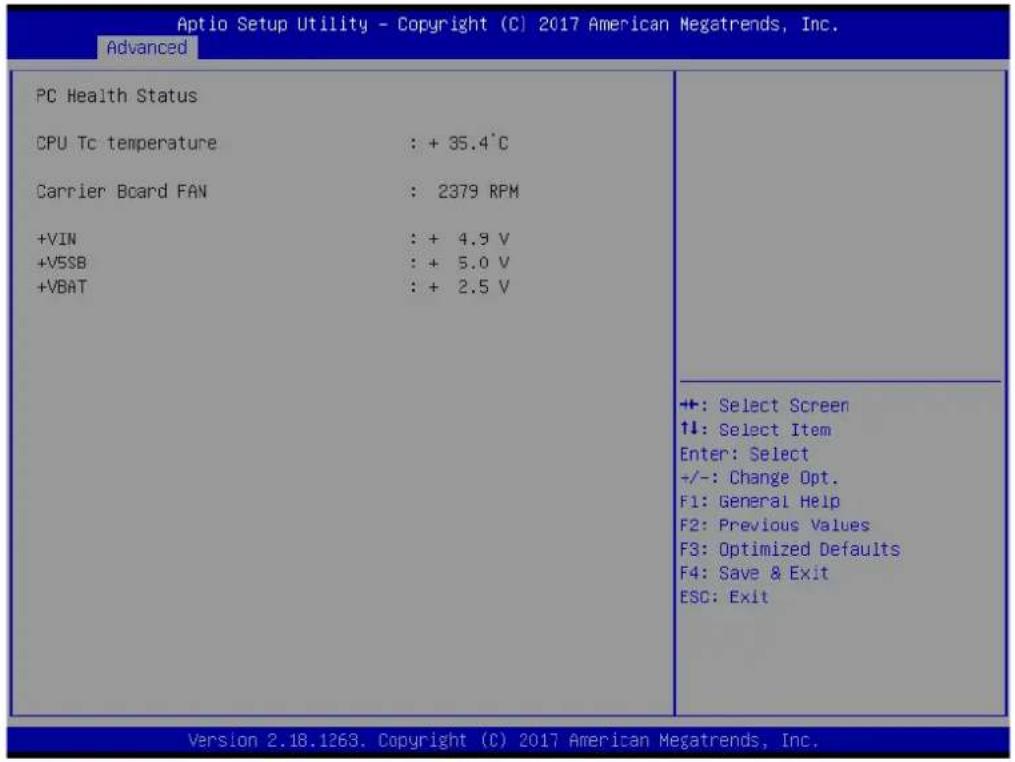This screenshot has height=762, width=1015.
Task: Click the F2: Previous Values line
Action: pos(775,525)
